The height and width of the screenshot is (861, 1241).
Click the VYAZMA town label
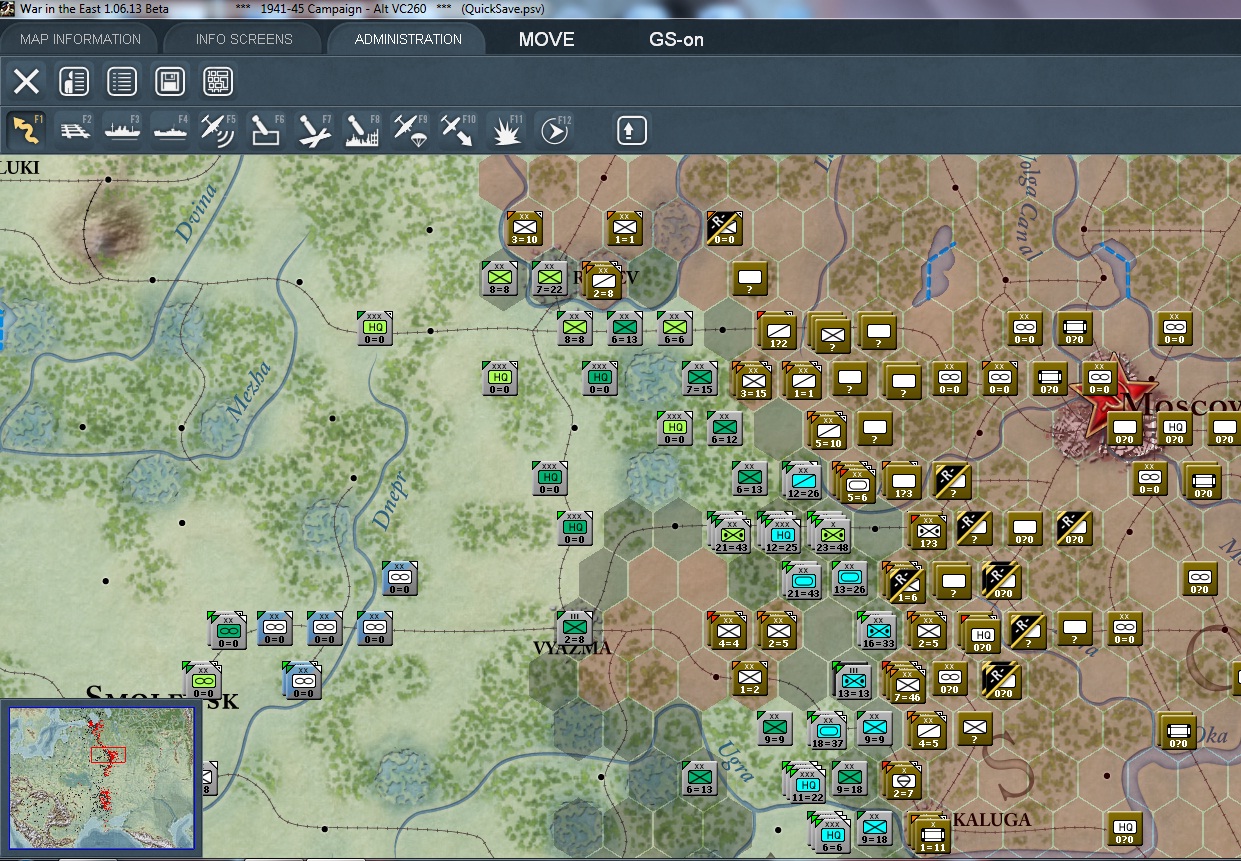pyautogui.click(x=572, y=648)
